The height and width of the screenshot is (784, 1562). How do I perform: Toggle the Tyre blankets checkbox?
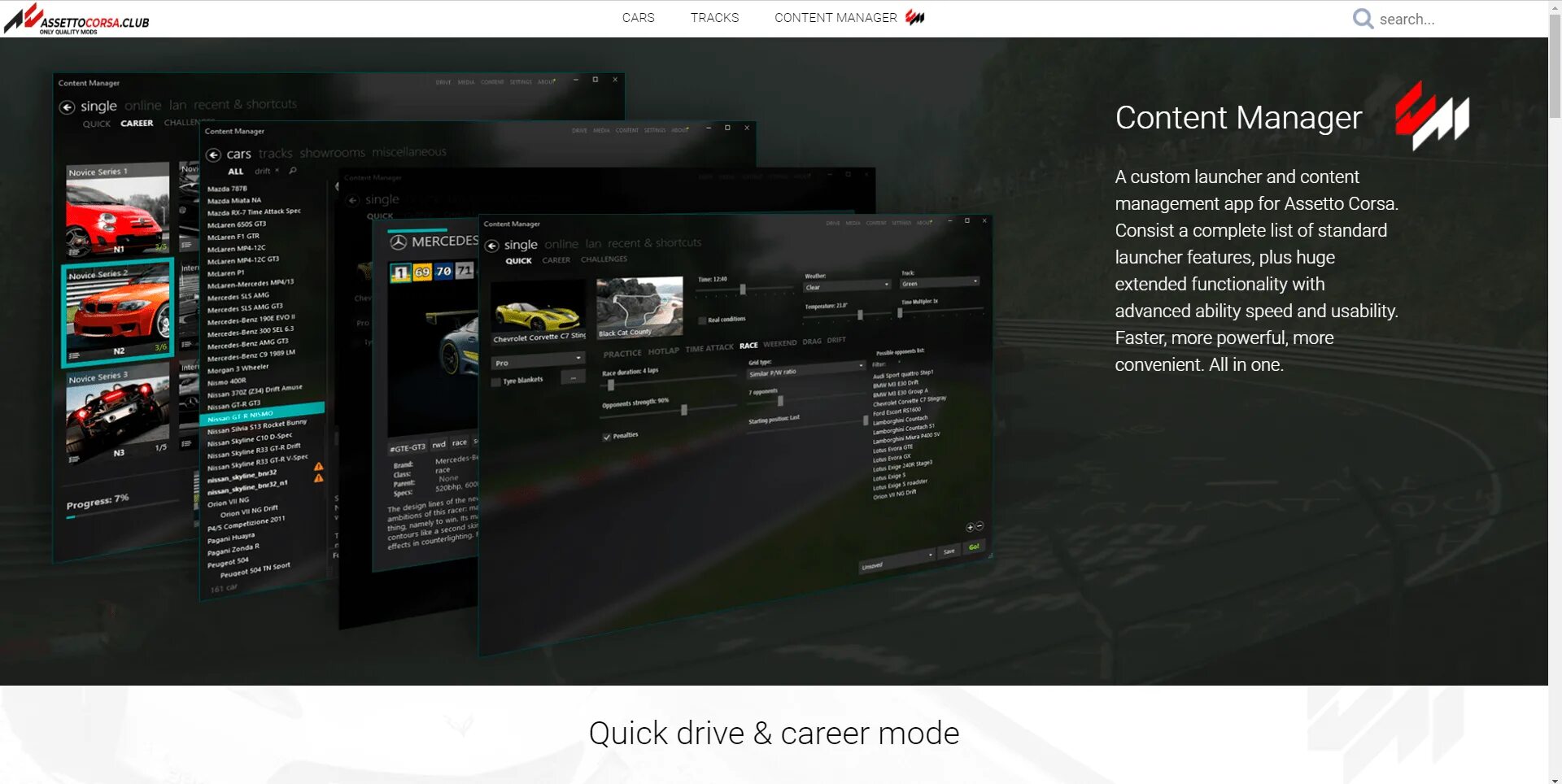pos(496,381)
